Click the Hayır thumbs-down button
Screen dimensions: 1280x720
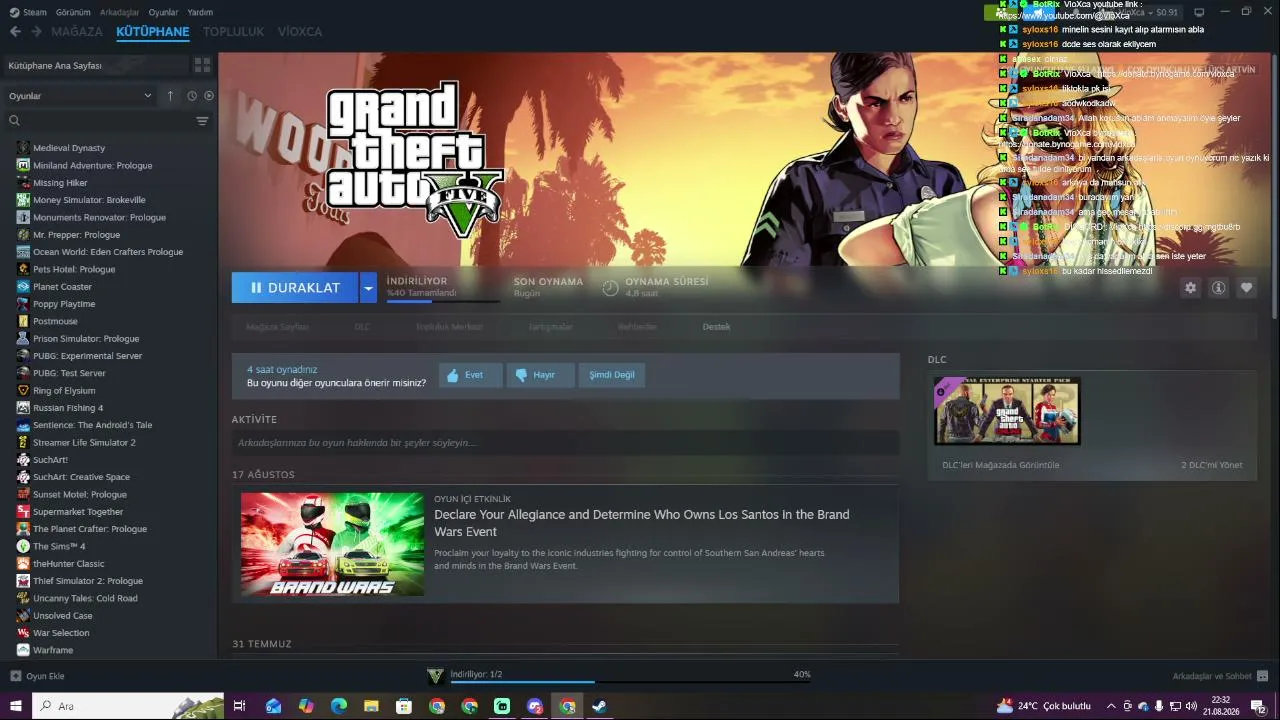click(539, 375)
